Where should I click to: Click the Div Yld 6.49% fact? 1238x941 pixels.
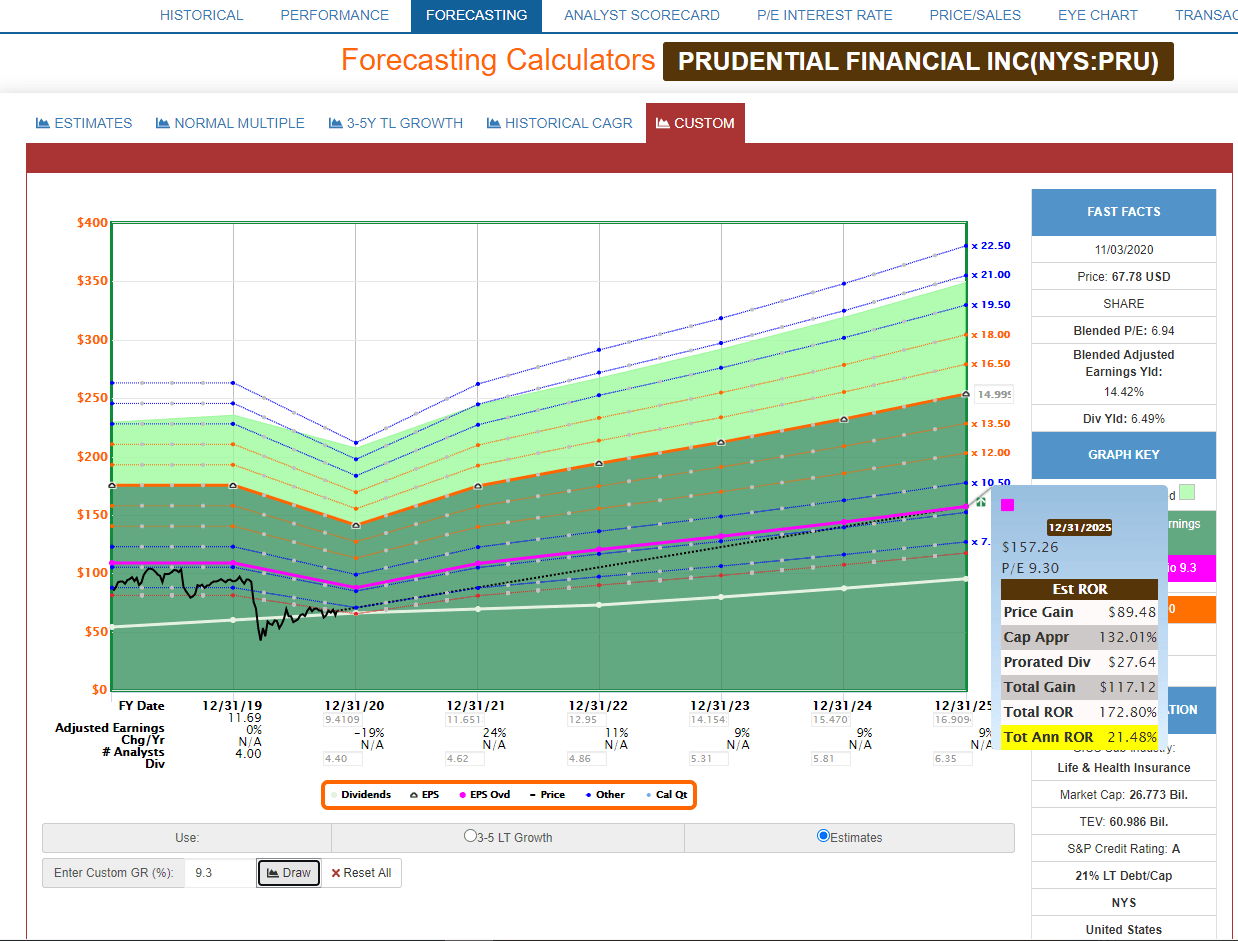point(1124,419)
